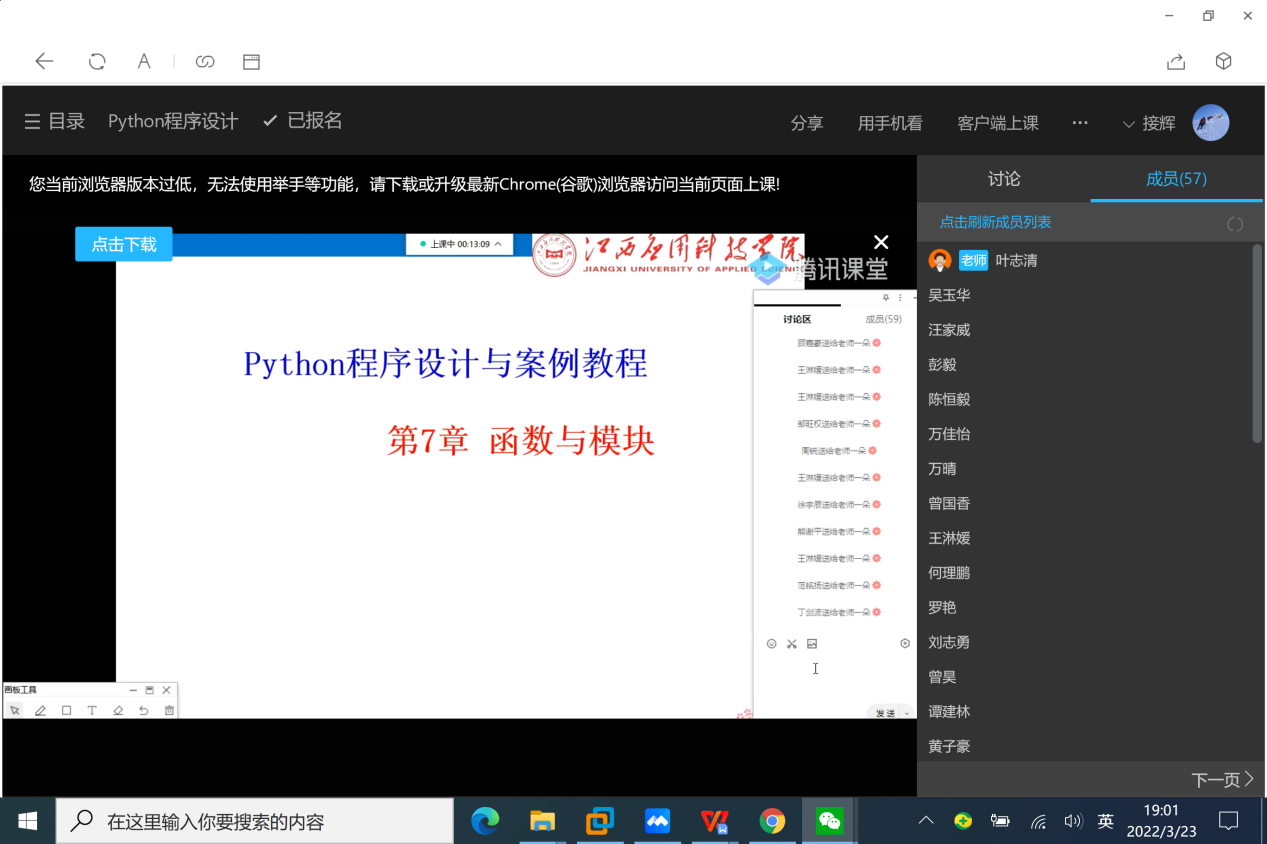Go to 下一页 of the member list
The image size is (1267, 844).
point(1222,779)
